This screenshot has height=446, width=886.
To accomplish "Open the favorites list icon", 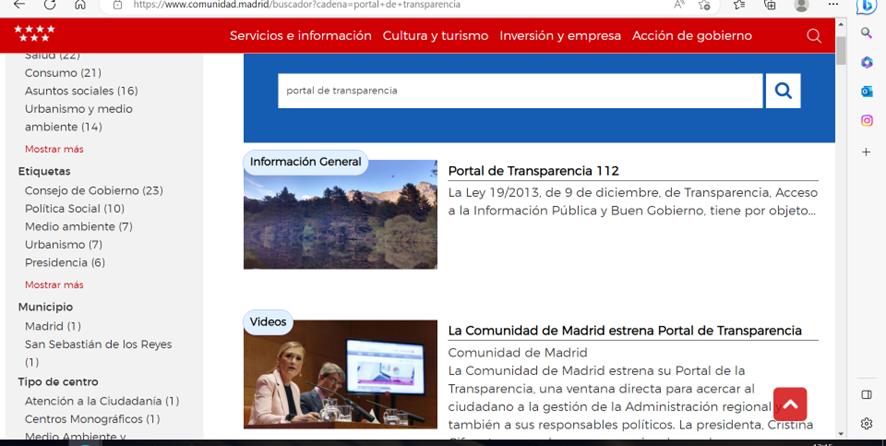I will coord(739,5).
